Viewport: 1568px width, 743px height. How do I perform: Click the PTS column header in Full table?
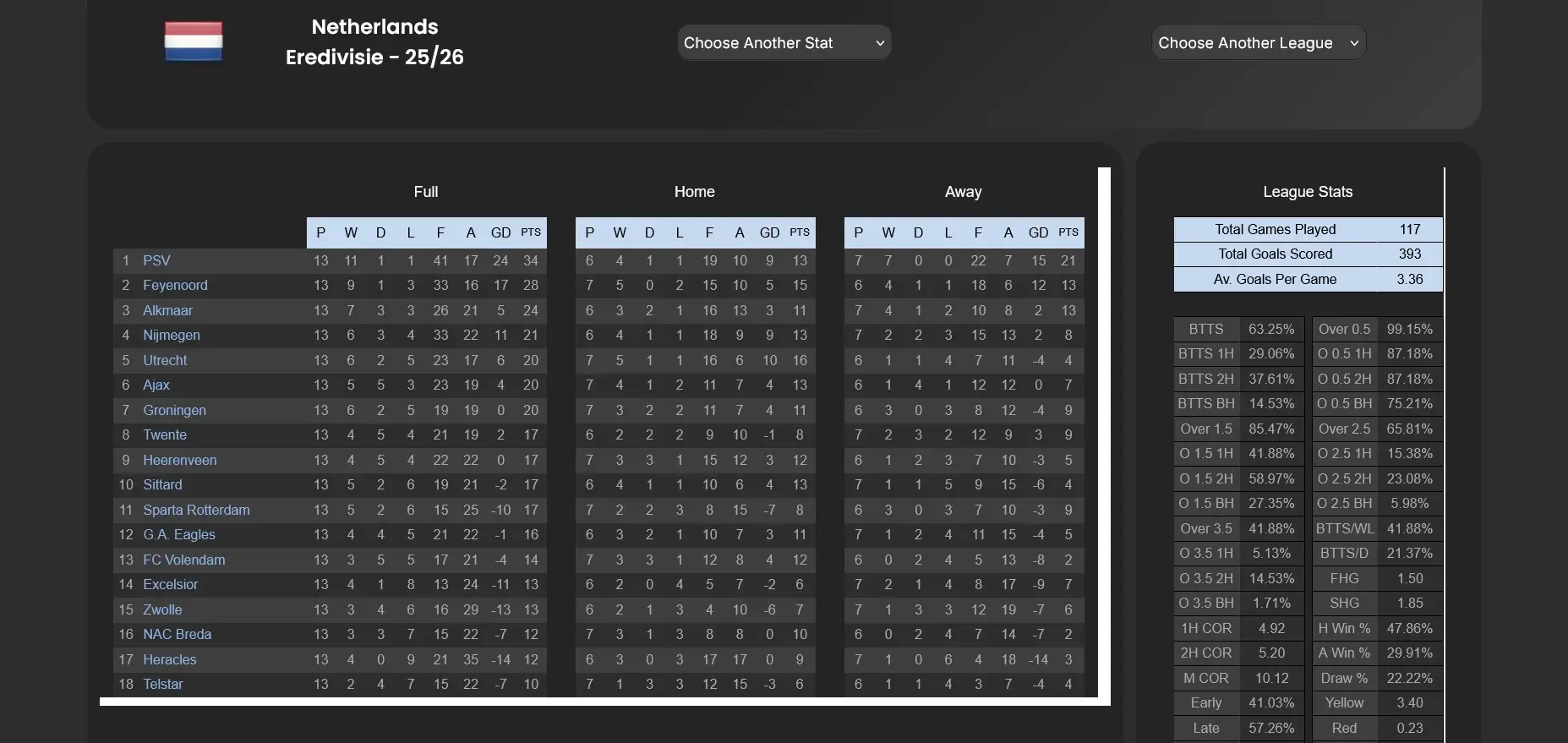coord(531,232)
